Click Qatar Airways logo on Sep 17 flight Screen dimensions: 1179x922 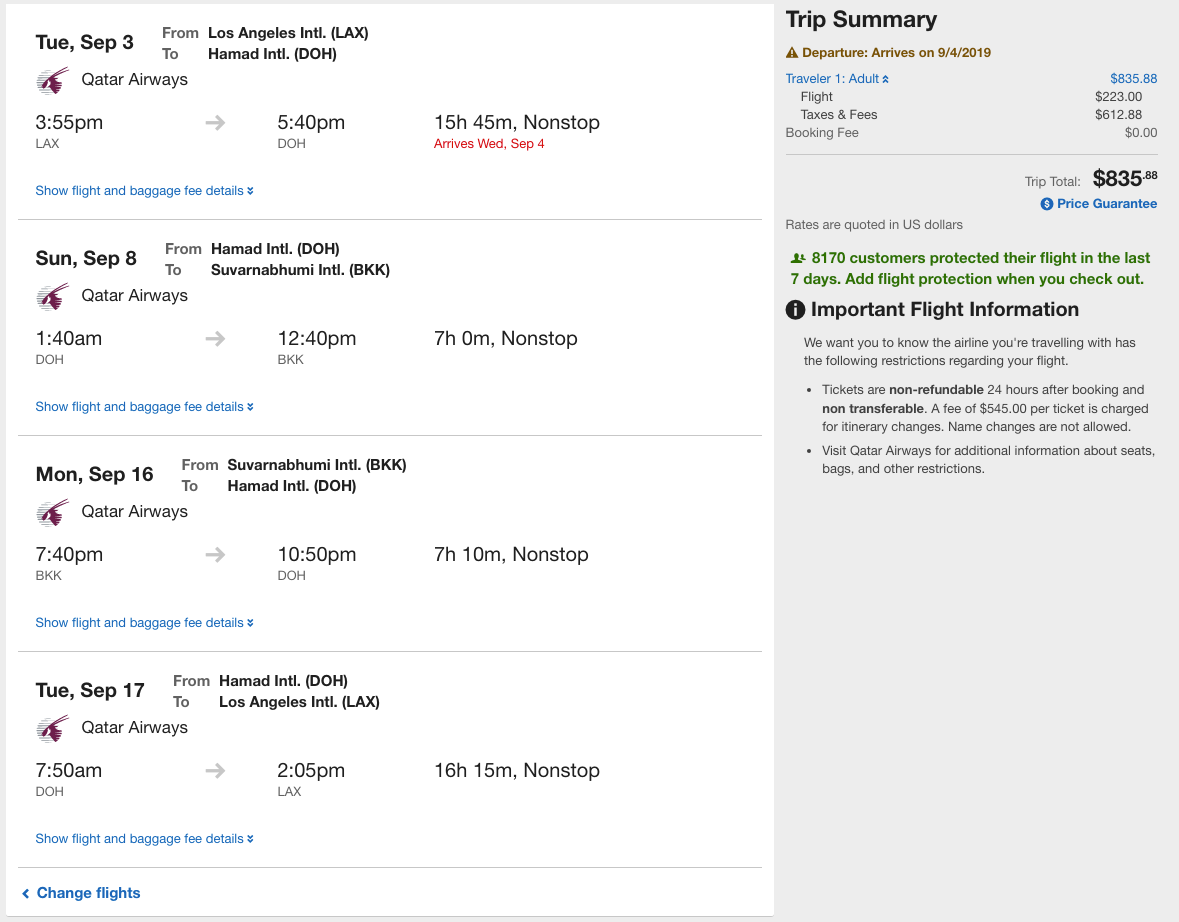pyautogui.click(x=52, y=728)
